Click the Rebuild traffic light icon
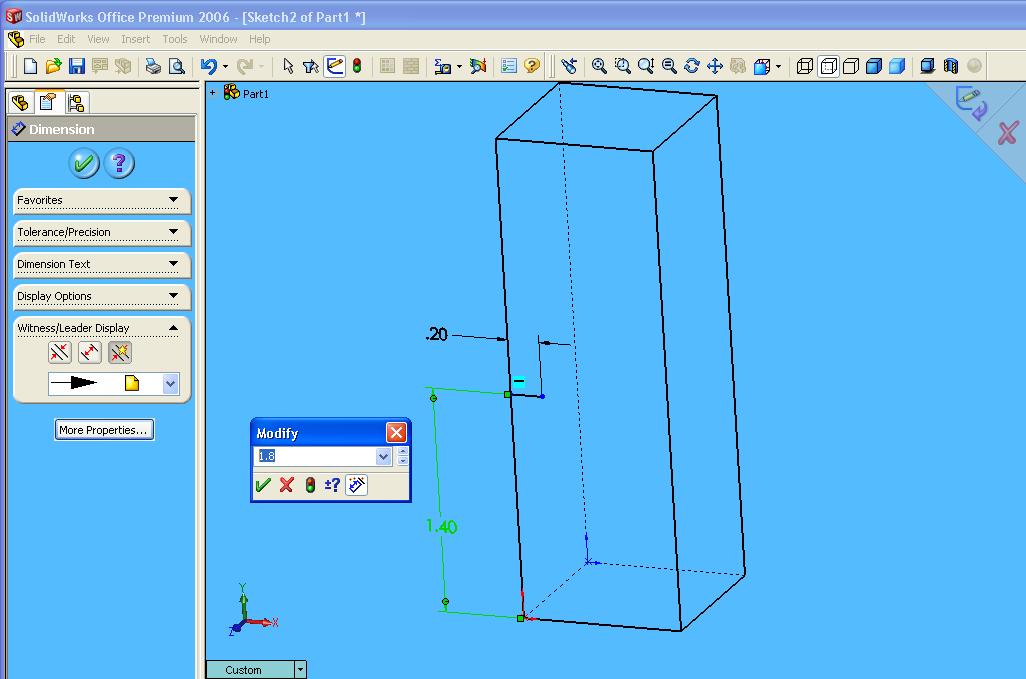Viewport: 1026px width, 679px height. (357, 66)
